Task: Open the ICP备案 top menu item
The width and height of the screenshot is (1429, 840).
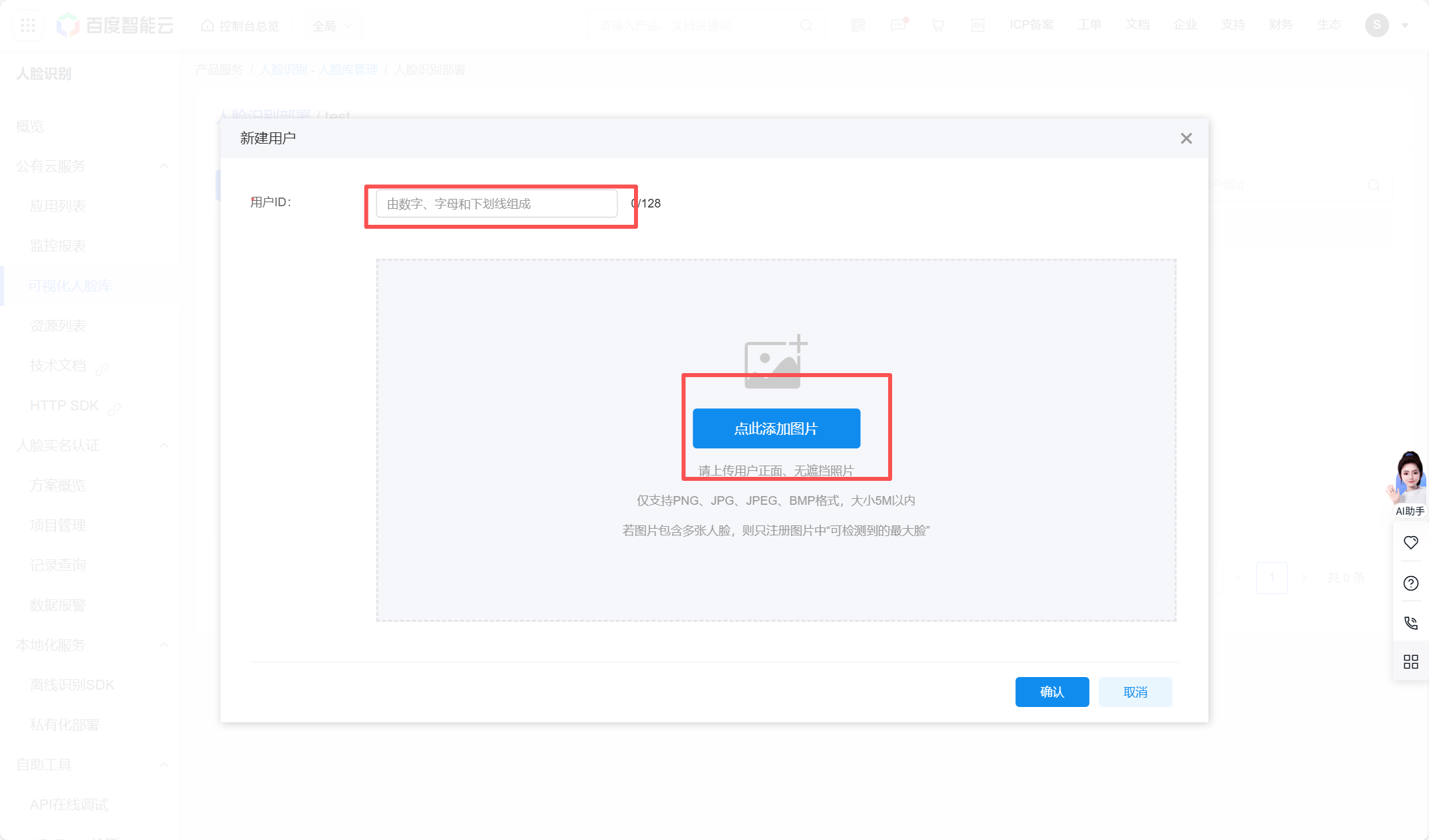Action: coord(1031,25)
